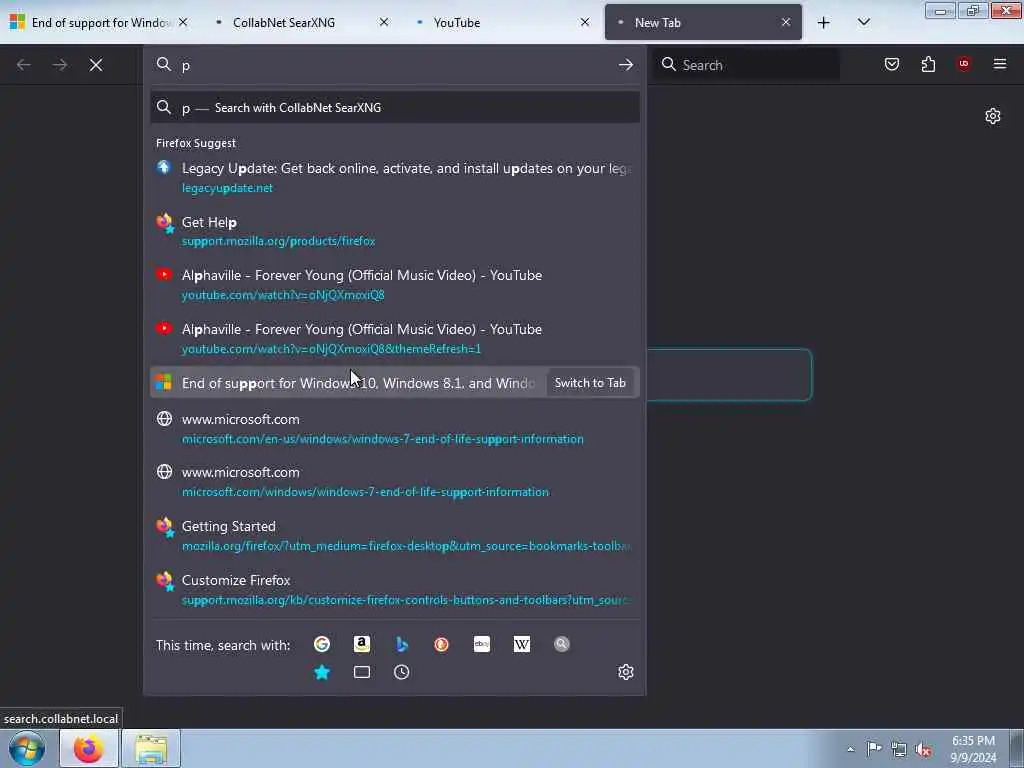Close the End of support tab

183,22
